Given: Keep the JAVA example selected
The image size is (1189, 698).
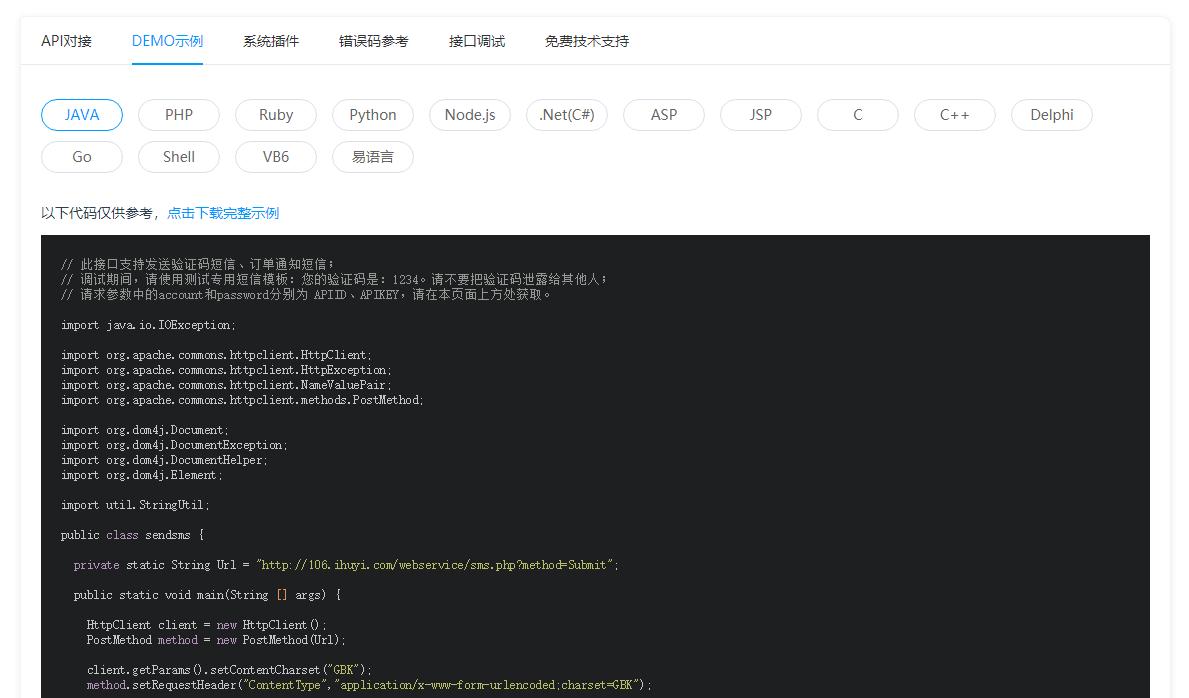Looking at the screenshot, I should coord(81,114).
